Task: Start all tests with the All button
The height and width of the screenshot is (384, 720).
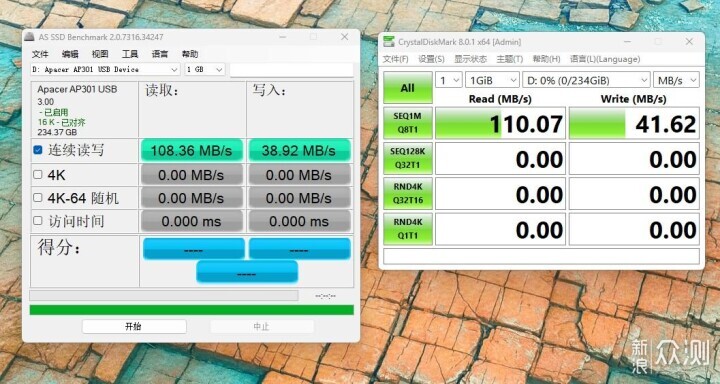Action: pos(408,88)
